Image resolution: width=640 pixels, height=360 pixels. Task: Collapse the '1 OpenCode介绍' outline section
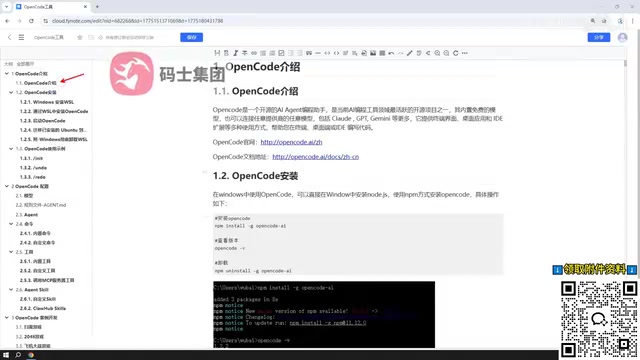(7, 73)
